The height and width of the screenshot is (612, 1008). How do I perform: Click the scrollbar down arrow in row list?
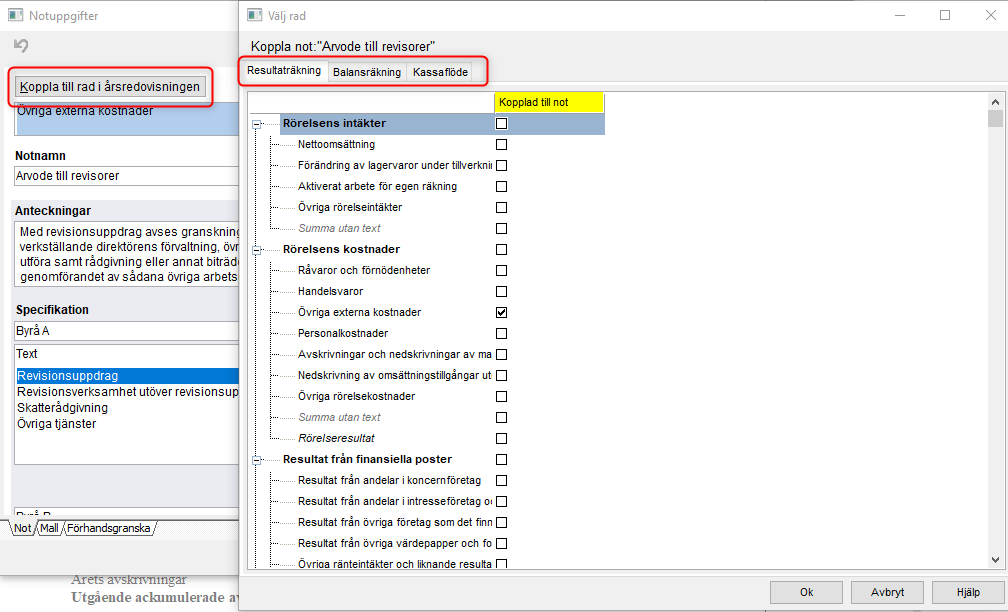click(x=995, y=560)
